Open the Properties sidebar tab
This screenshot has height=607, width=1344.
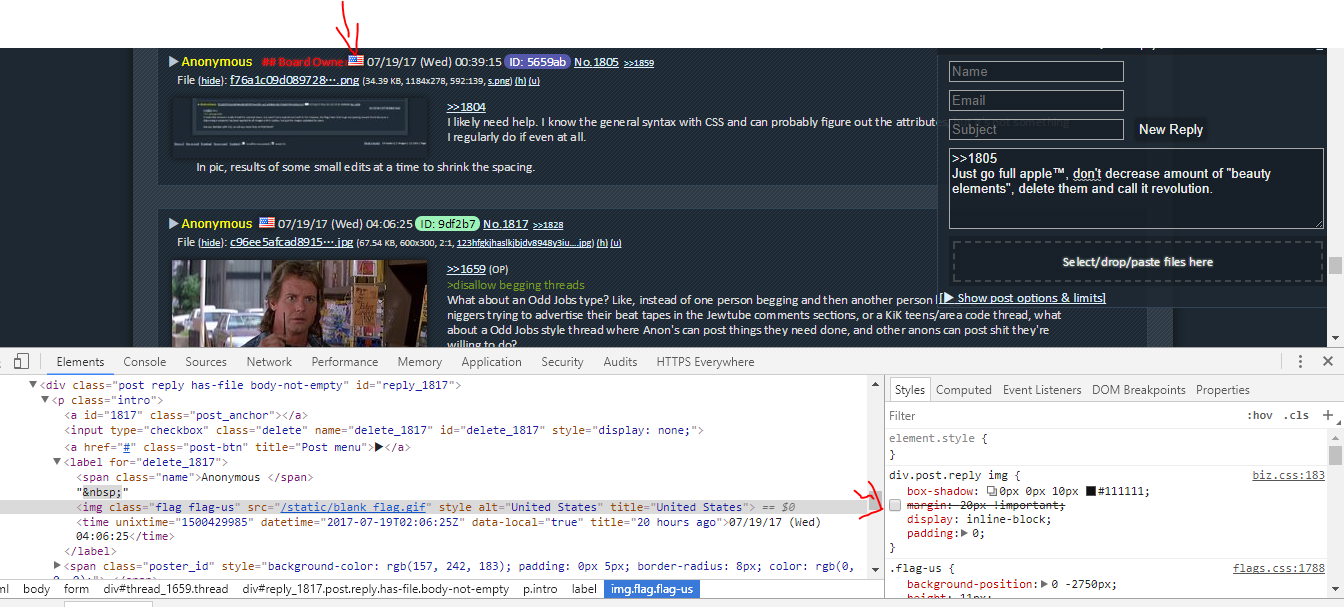(x=1223, y=390)
